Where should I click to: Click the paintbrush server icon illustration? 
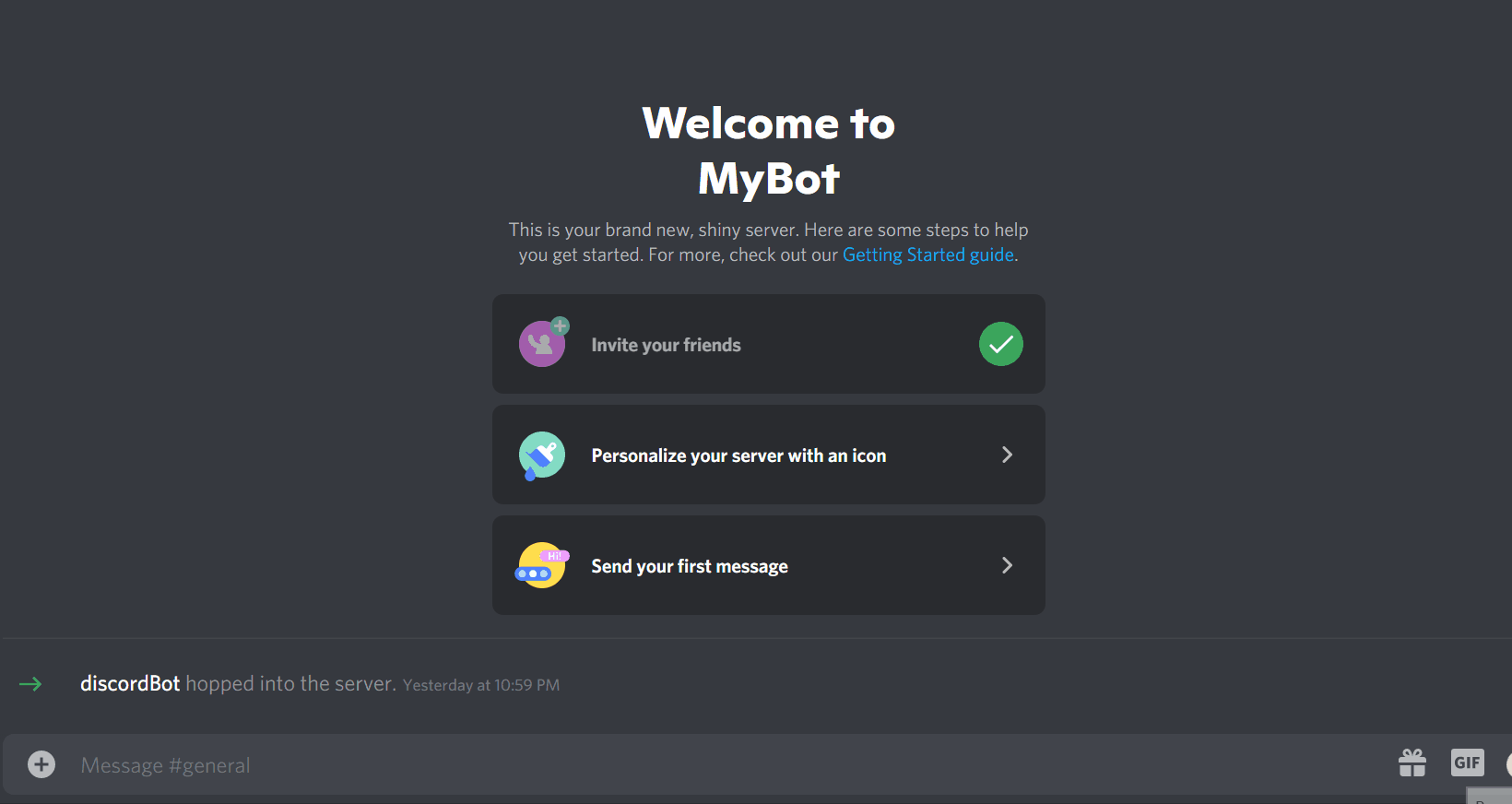pos(542,455)
